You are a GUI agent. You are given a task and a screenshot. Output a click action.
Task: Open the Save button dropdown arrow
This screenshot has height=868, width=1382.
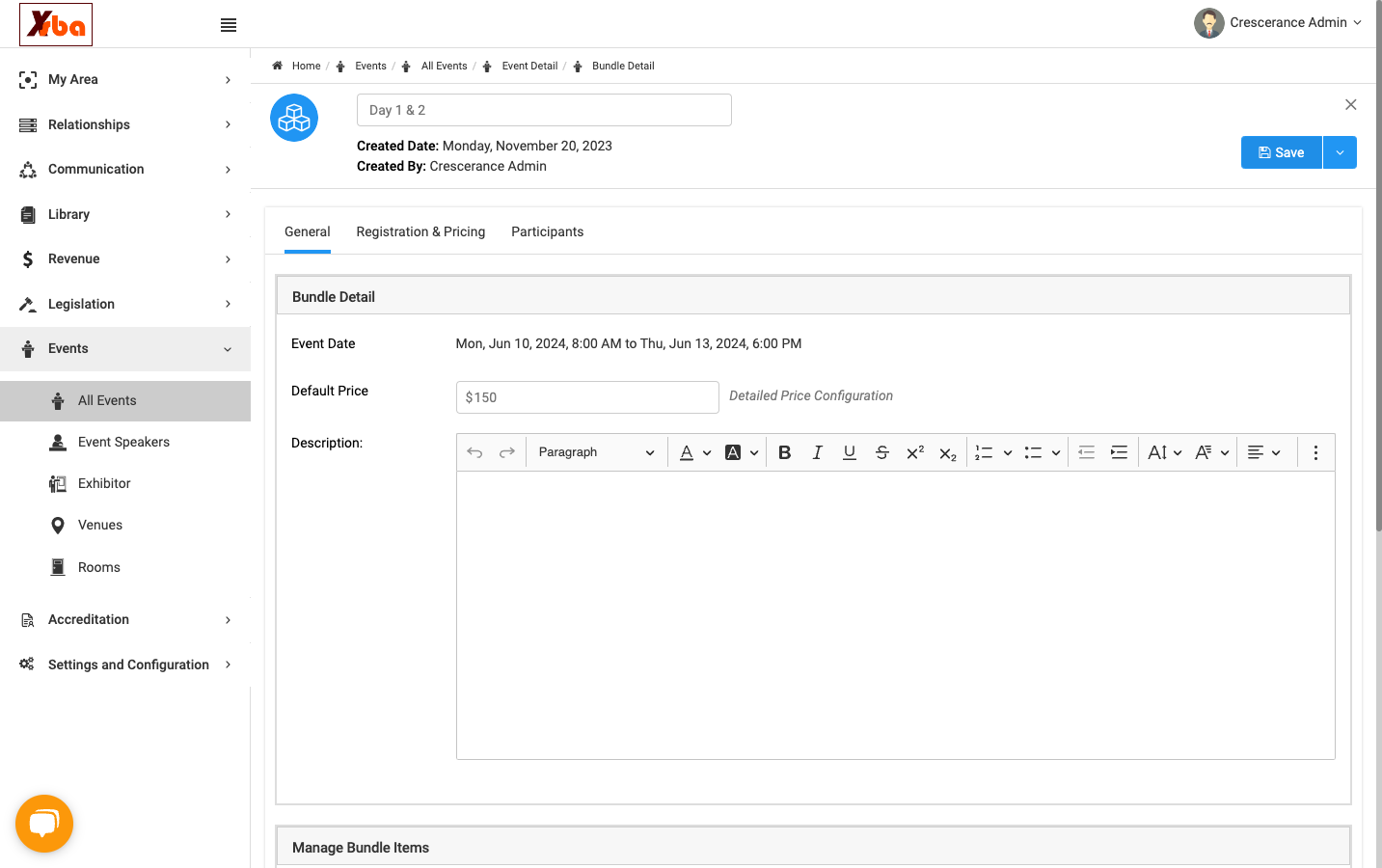(1340, 152)
